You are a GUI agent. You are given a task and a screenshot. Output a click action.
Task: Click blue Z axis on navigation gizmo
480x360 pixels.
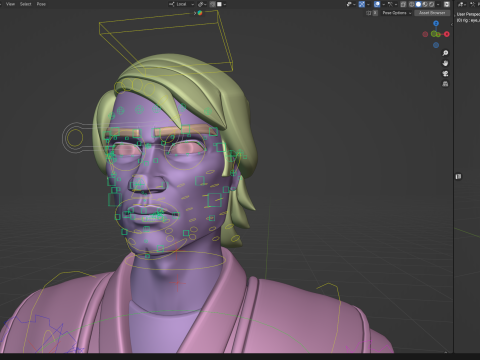pos(436,23)
